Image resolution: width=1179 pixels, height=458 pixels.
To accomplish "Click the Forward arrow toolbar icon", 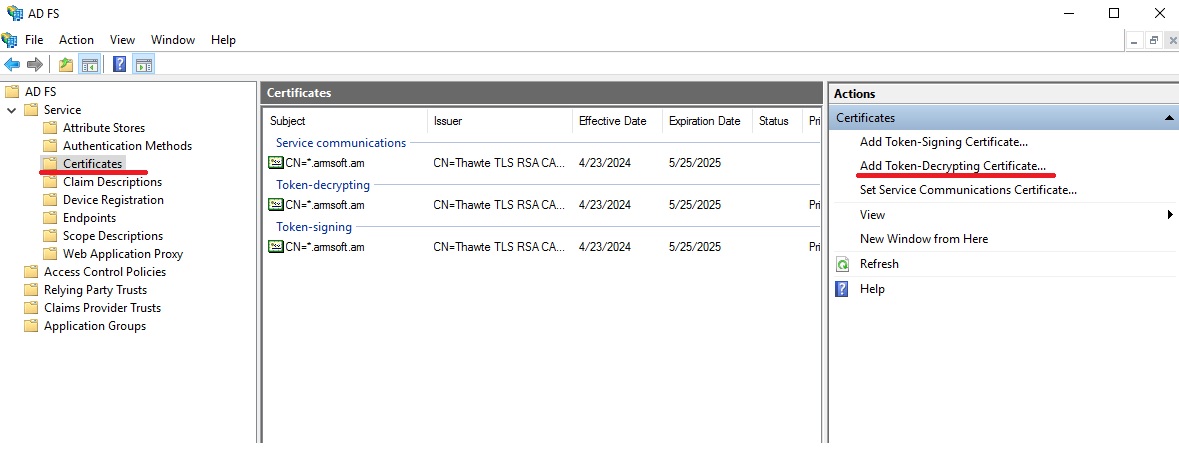I will 35,65.
